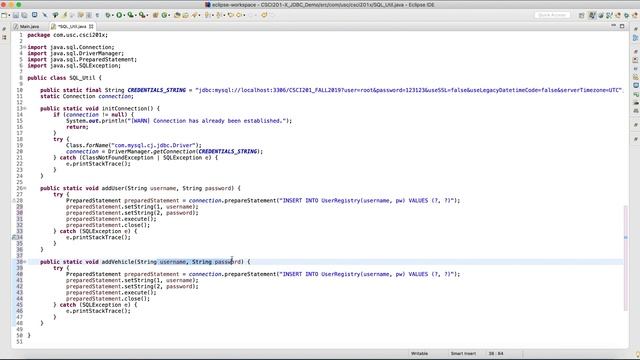
Task: Click the Open Type toolbar icon
Action: (x=177, y=15)
